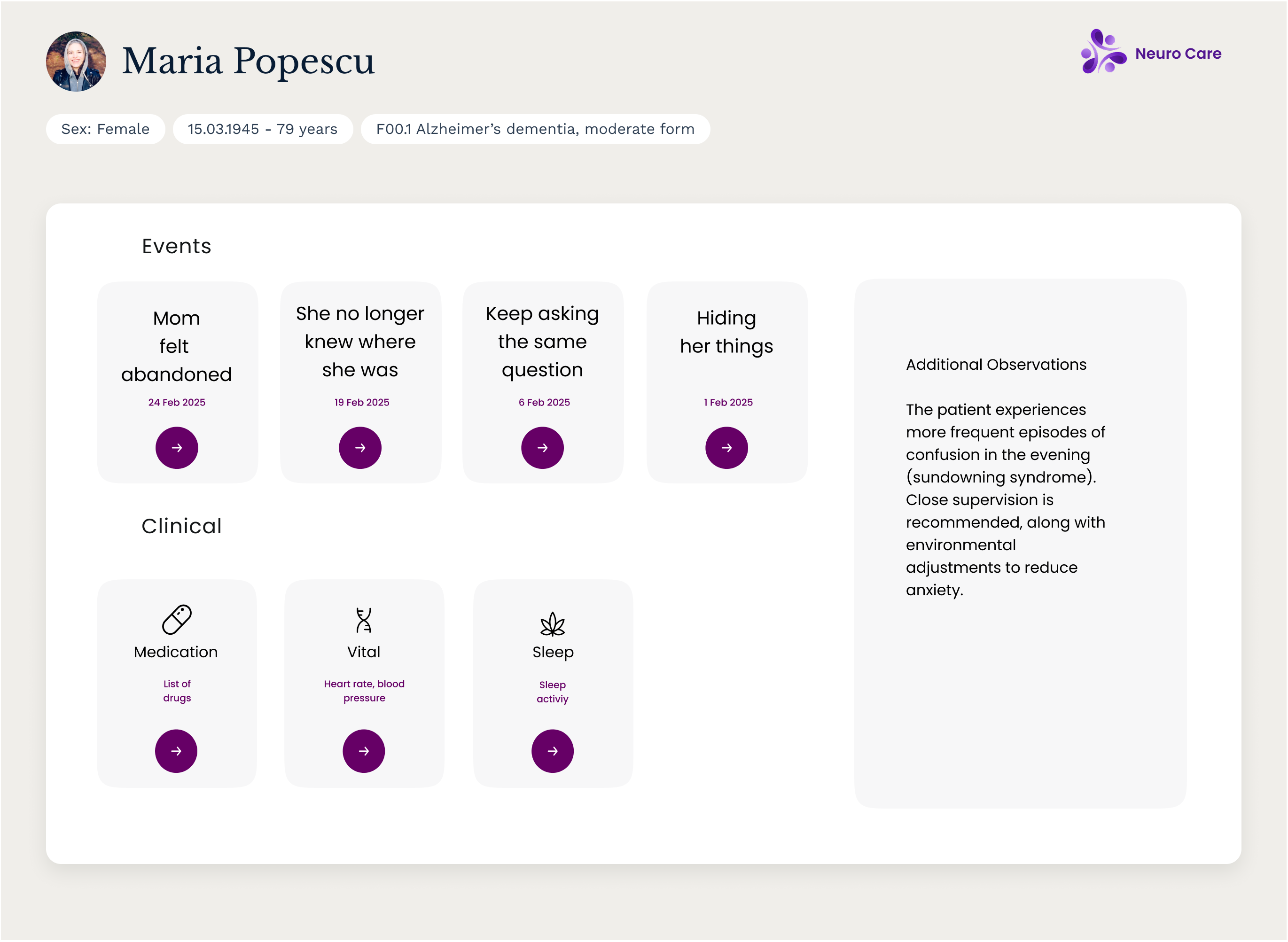This screenshot has height=942, width=1288.
Task: Open 'Keep asking the same question' arrow
Action: click(x=542, y=448)
